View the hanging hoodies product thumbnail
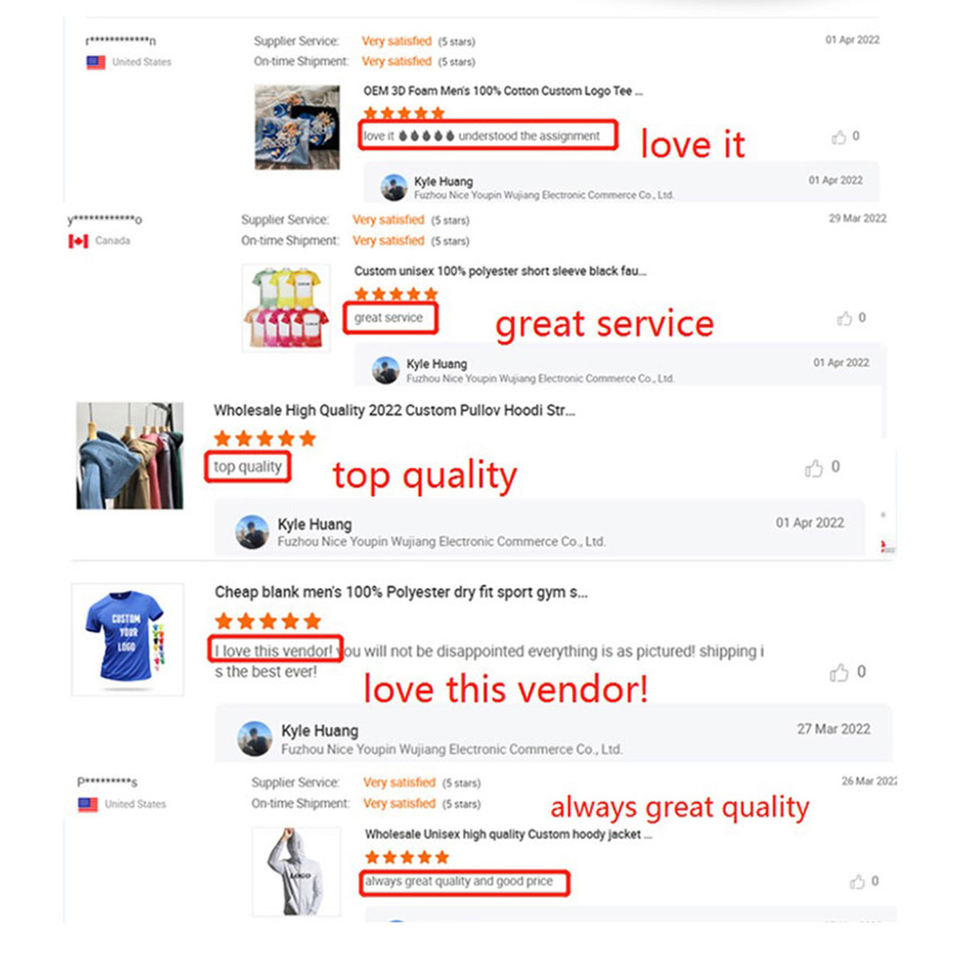 (130, 456)
